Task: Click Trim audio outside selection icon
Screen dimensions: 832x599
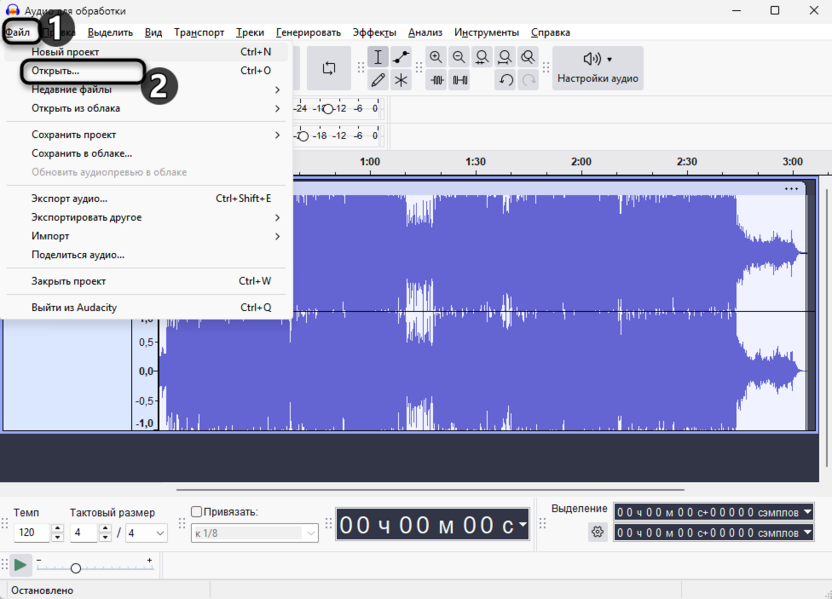Action: pos(437,80)
